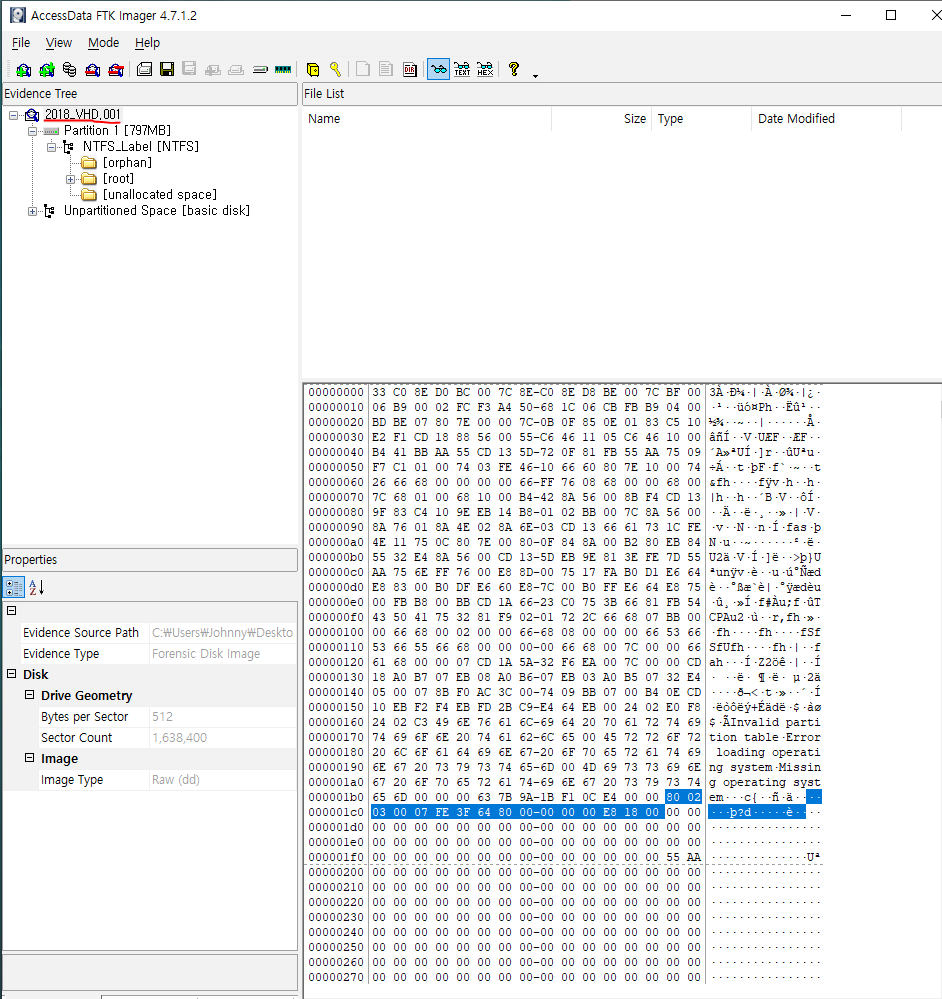Screen dimensions: 942x999
Task: Click the grayed Export File Hash List icon
Action: click(x=386, y=69)
